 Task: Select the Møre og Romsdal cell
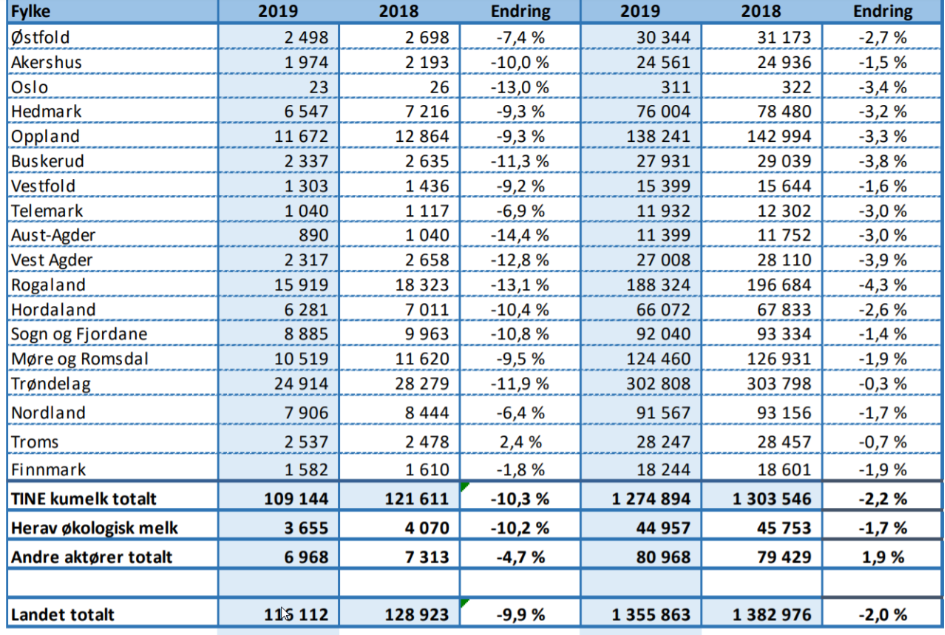(71, 359)
